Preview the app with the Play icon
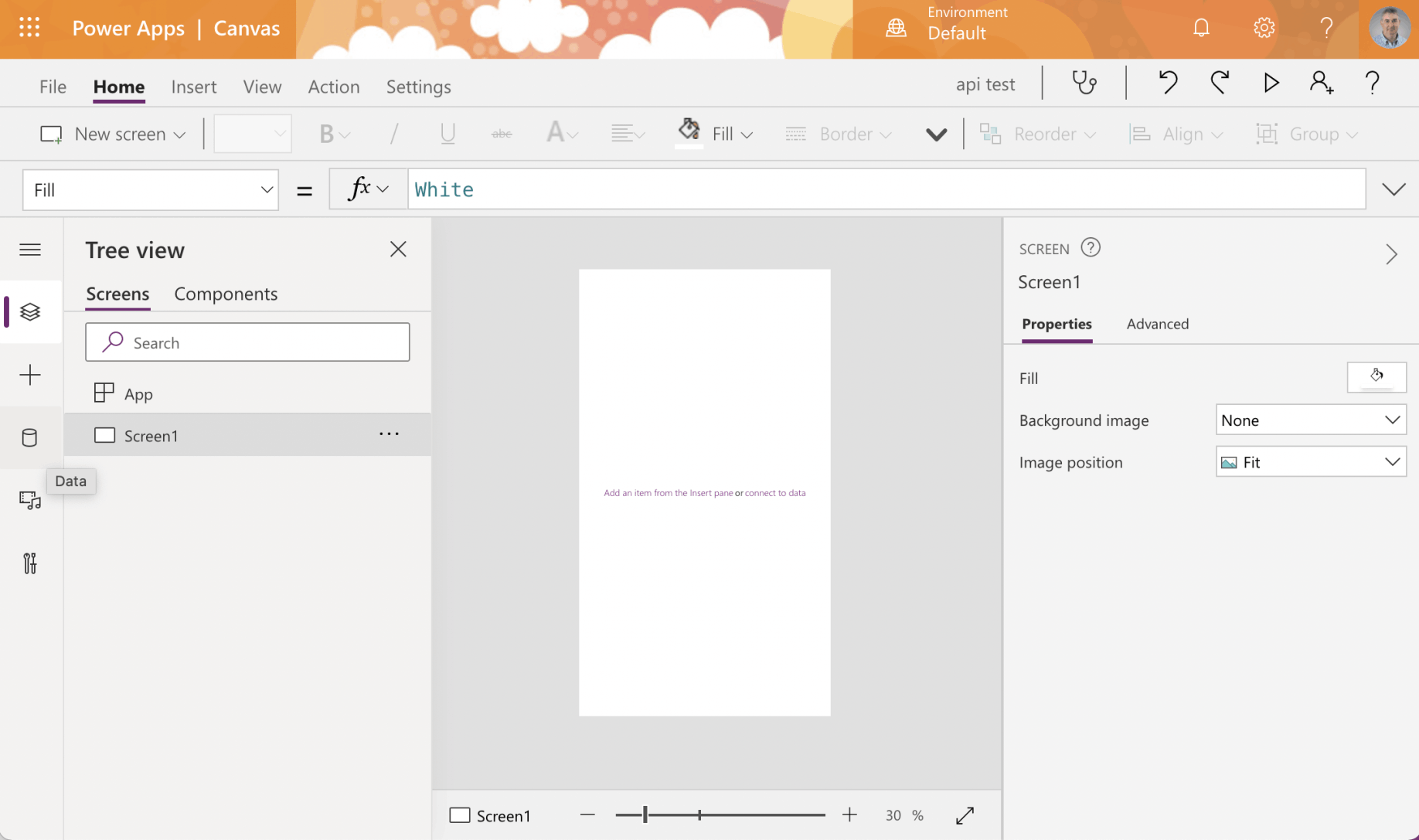 (1271, 83)
